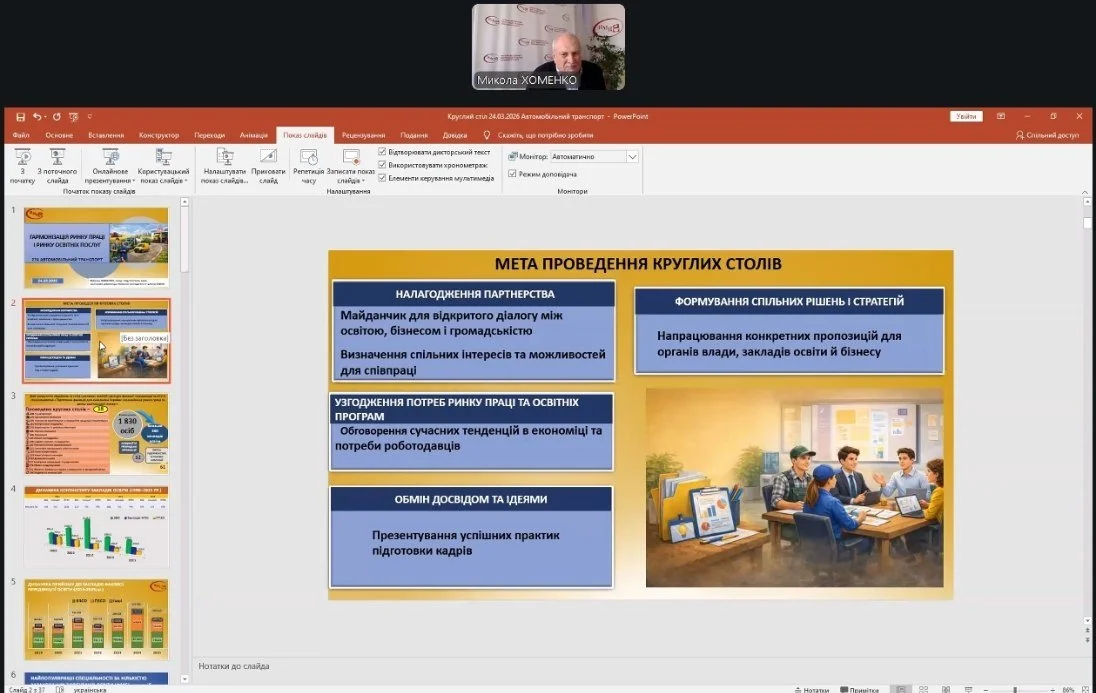Select slide 4 thumbnail with bar chart
The image size is (1096, 693).
click(x=96, y=527)
